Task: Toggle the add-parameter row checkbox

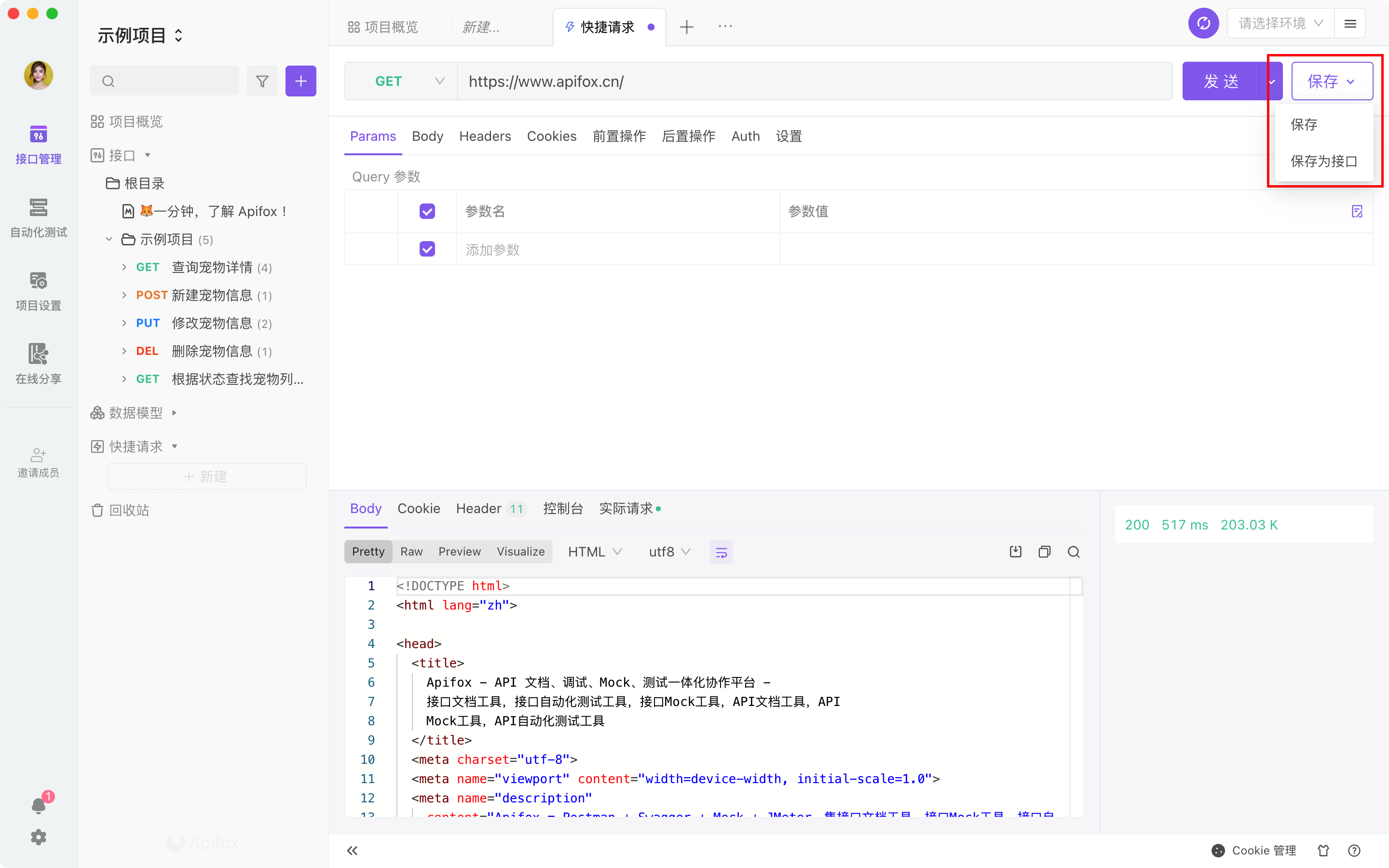Action: [x=427, y=249]
